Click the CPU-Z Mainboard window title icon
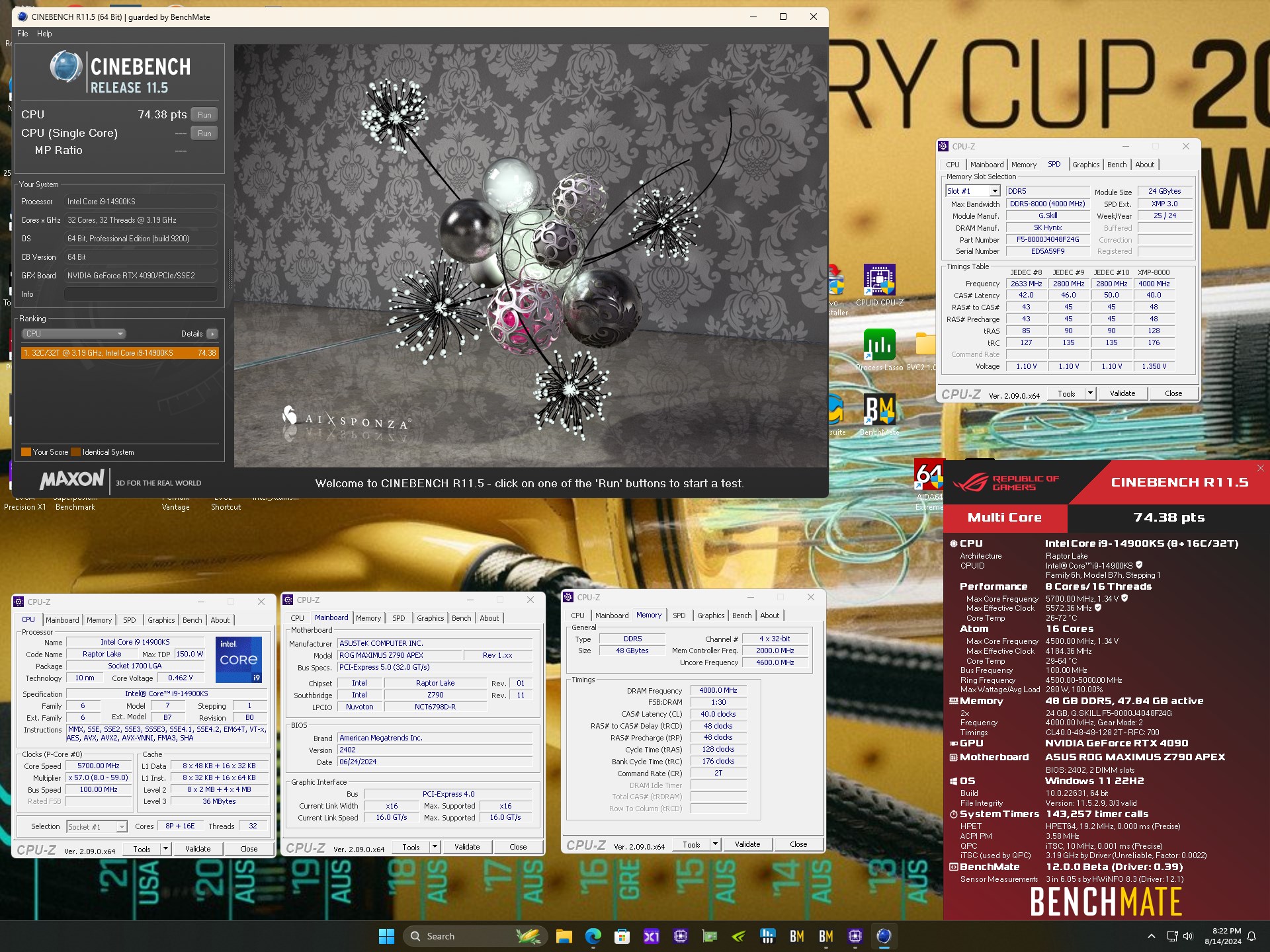The height and width of the screenshot is (952, 1270). [x=288, y=600]
